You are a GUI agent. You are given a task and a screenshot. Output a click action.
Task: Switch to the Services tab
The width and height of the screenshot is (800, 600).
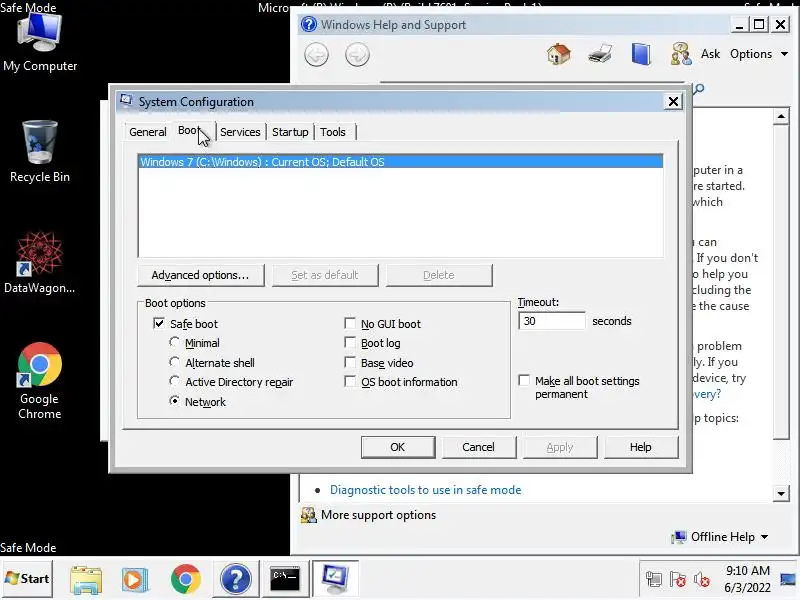click(240, 132)
